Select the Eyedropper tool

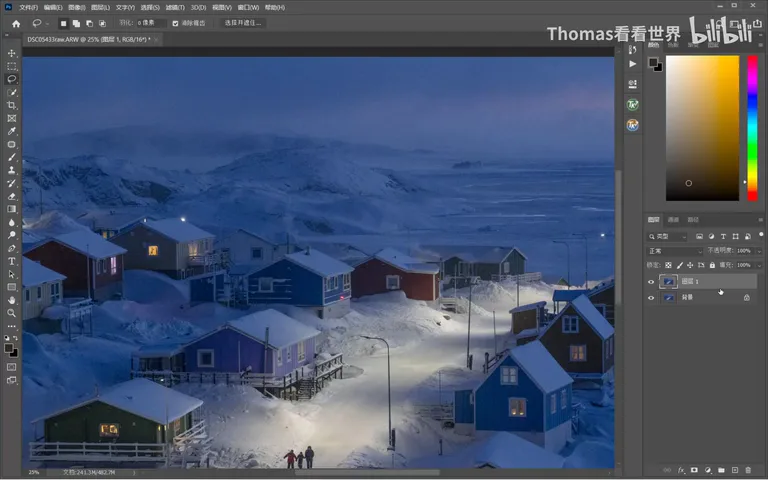(x=12, y=131)
